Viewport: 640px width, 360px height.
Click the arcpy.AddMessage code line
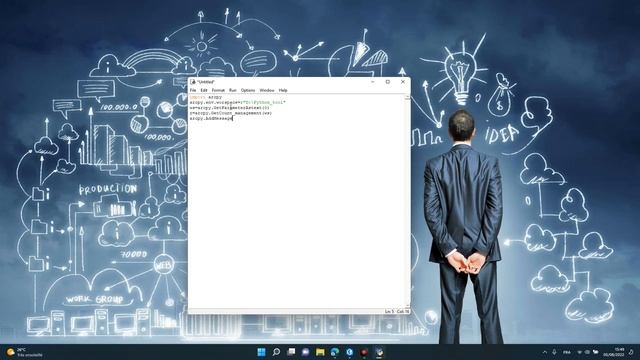211,118
